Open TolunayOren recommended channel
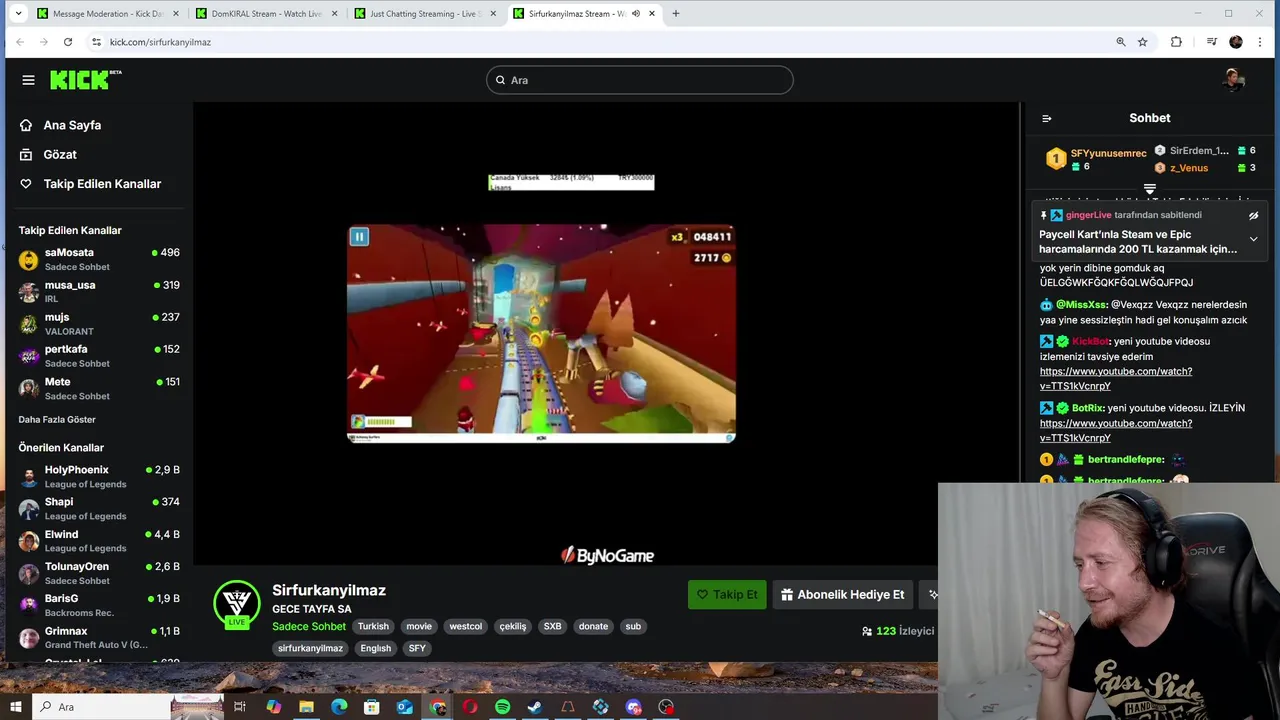The image size is (1280, 720). click(x=98, y=573)
